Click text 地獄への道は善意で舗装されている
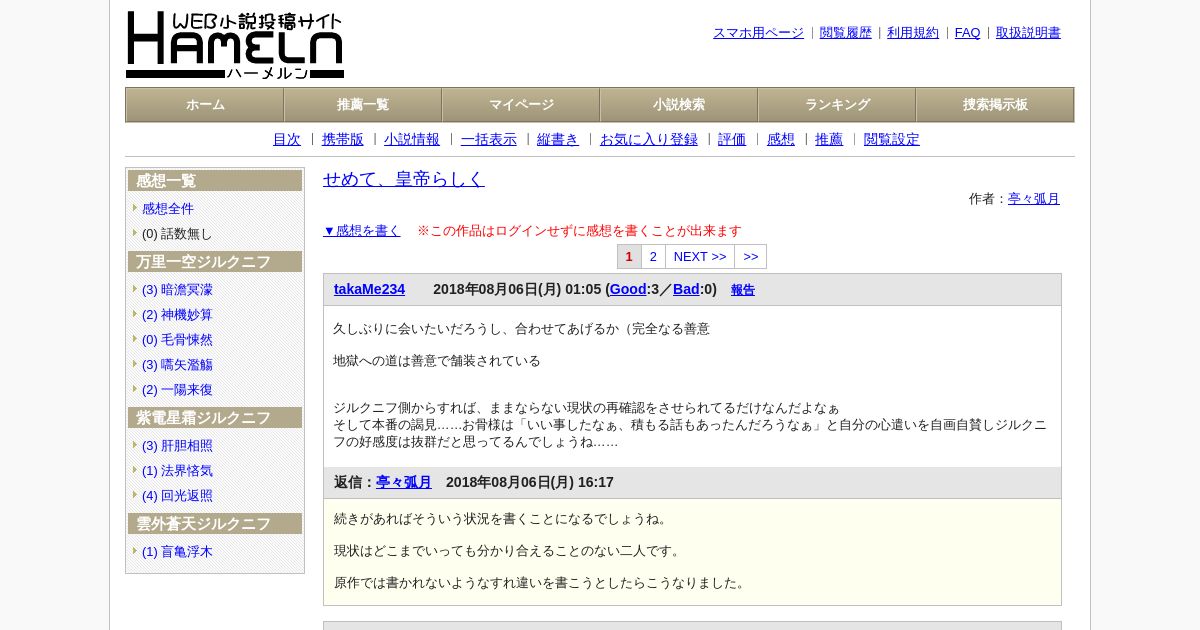 pos(437,361)
